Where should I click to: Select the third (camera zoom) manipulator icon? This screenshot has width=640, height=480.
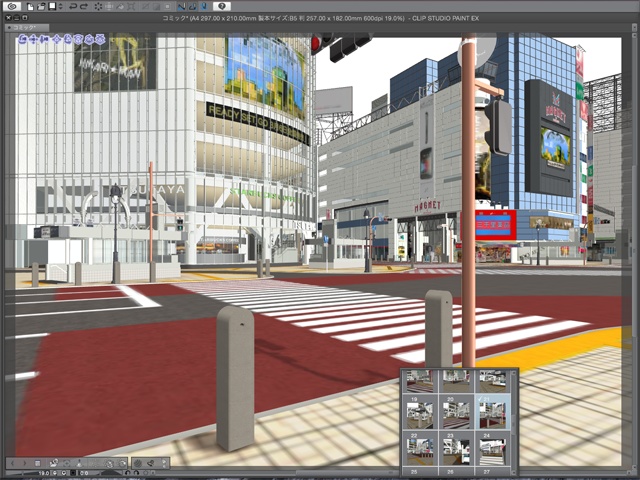coord(44,39)
